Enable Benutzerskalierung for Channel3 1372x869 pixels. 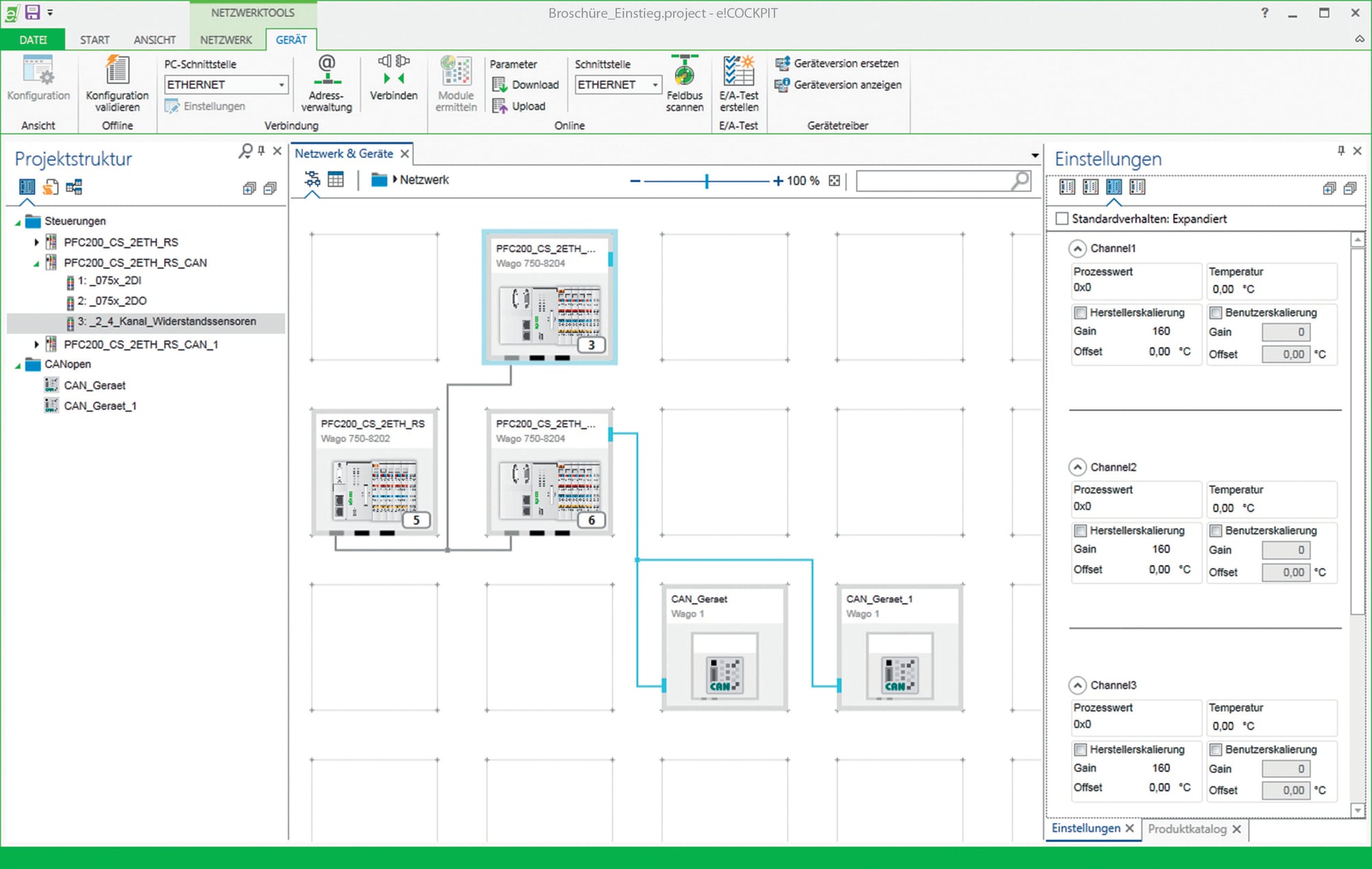pos(1216,749)
